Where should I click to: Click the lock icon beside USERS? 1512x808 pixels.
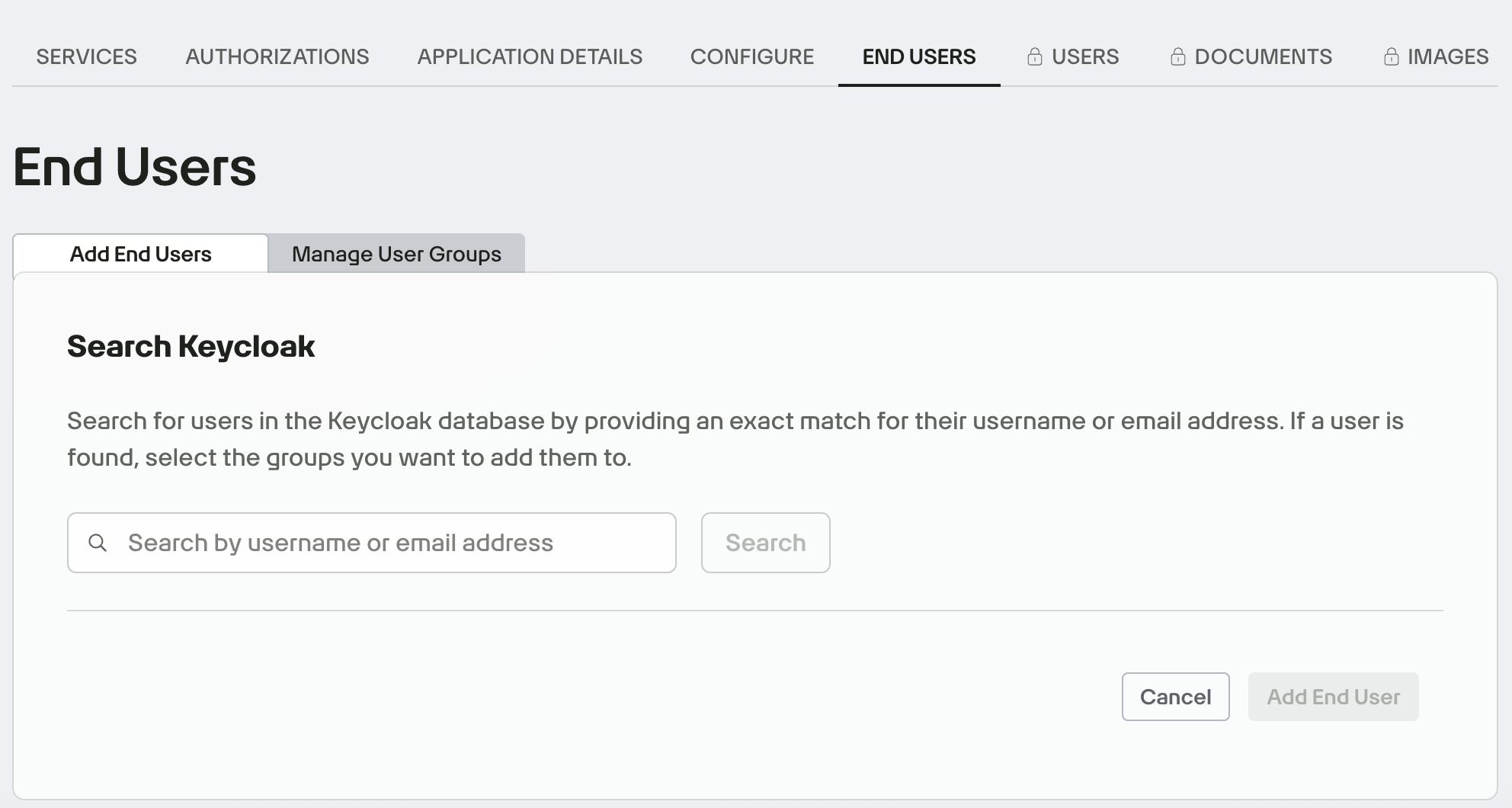point(1034,57)
